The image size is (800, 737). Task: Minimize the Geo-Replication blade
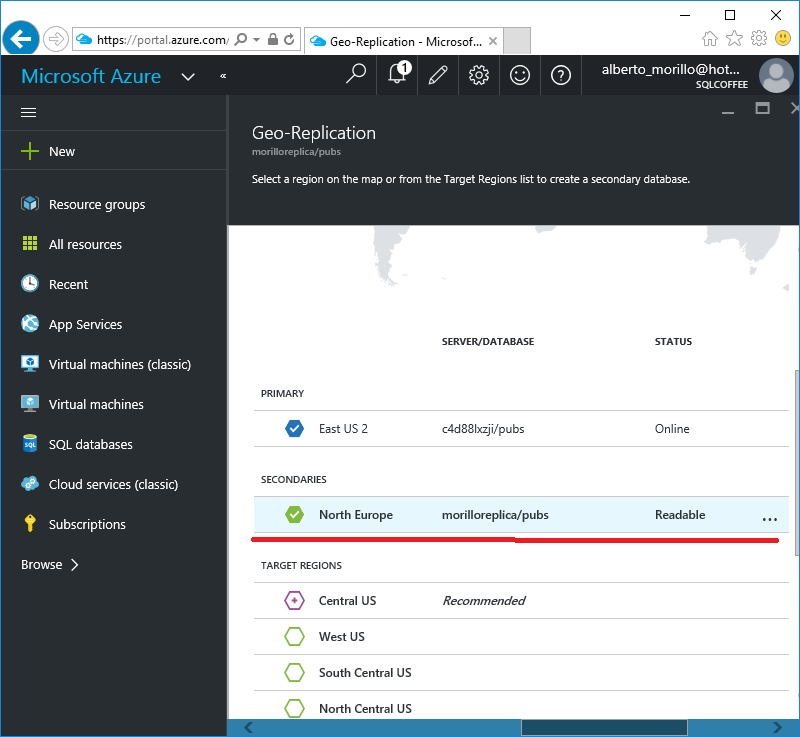pyautogui.click(x=728, y=110)
